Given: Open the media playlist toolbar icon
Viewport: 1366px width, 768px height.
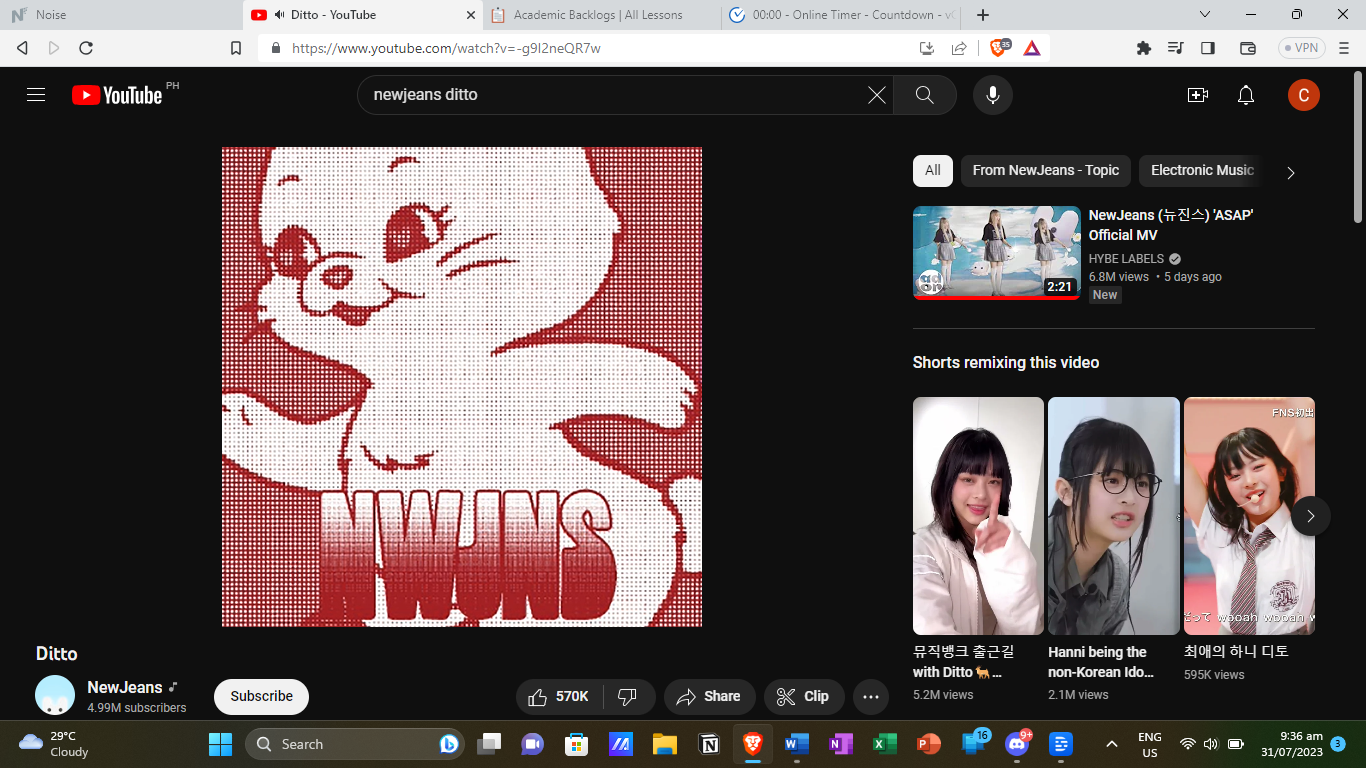Looking at the screenshot, I should coord(1176,48).
